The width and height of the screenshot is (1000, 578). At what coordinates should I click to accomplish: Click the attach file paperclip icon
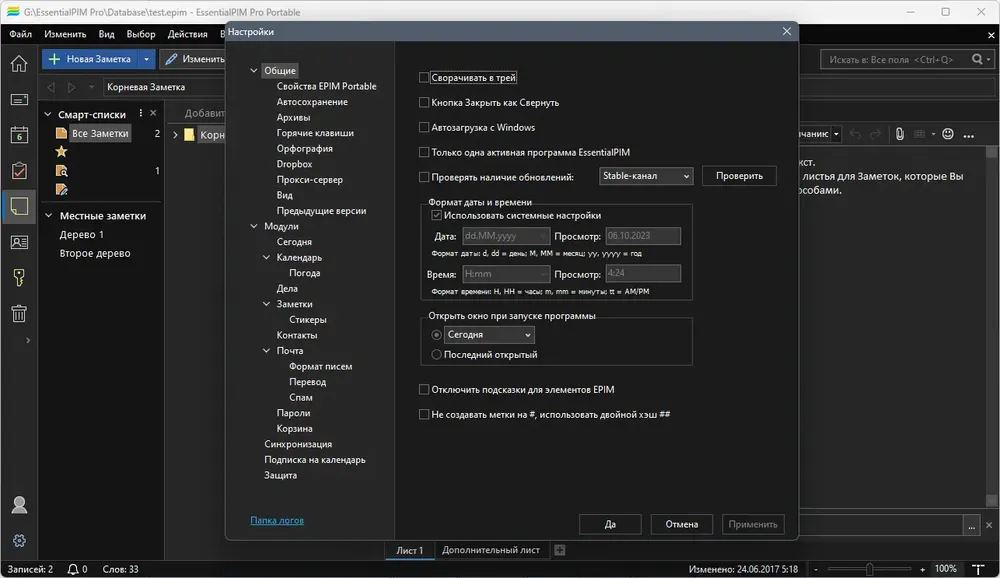click(899, 134)
